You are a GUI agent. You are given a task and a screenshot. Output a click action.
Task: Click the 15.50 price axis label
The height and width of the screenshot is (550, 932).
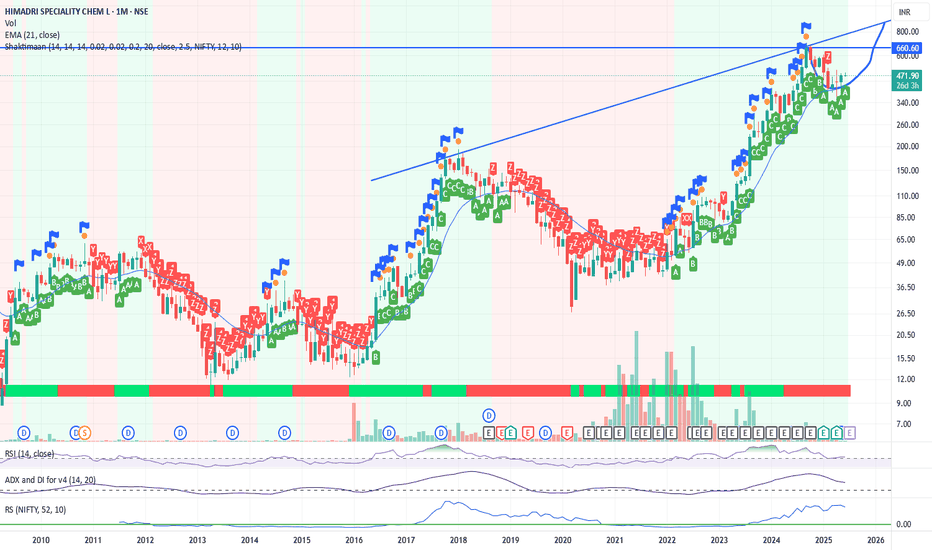point(906,359)
